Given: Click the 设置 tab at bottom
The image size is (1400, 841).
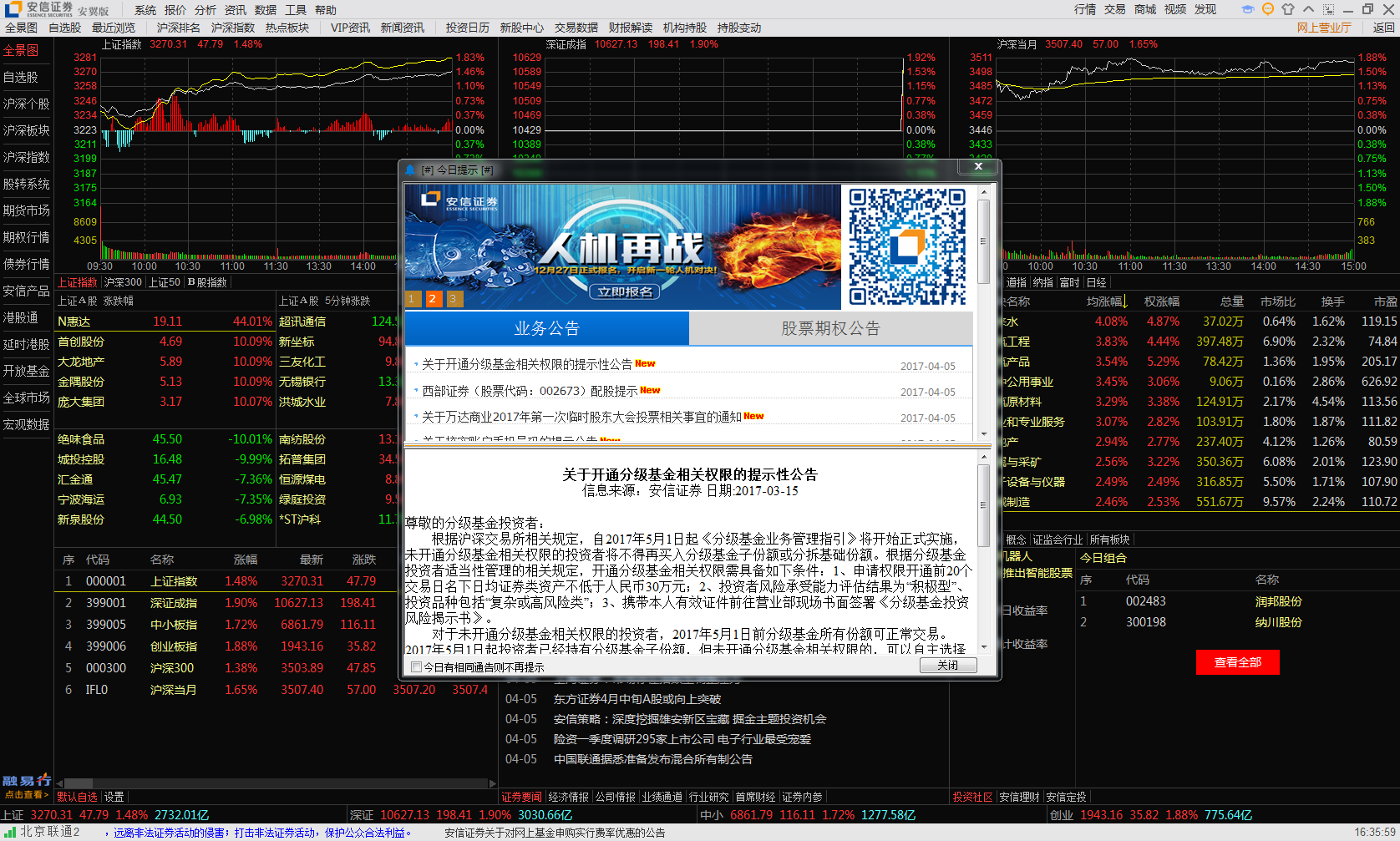Looking at the screenshot, I should pos(114,797).
